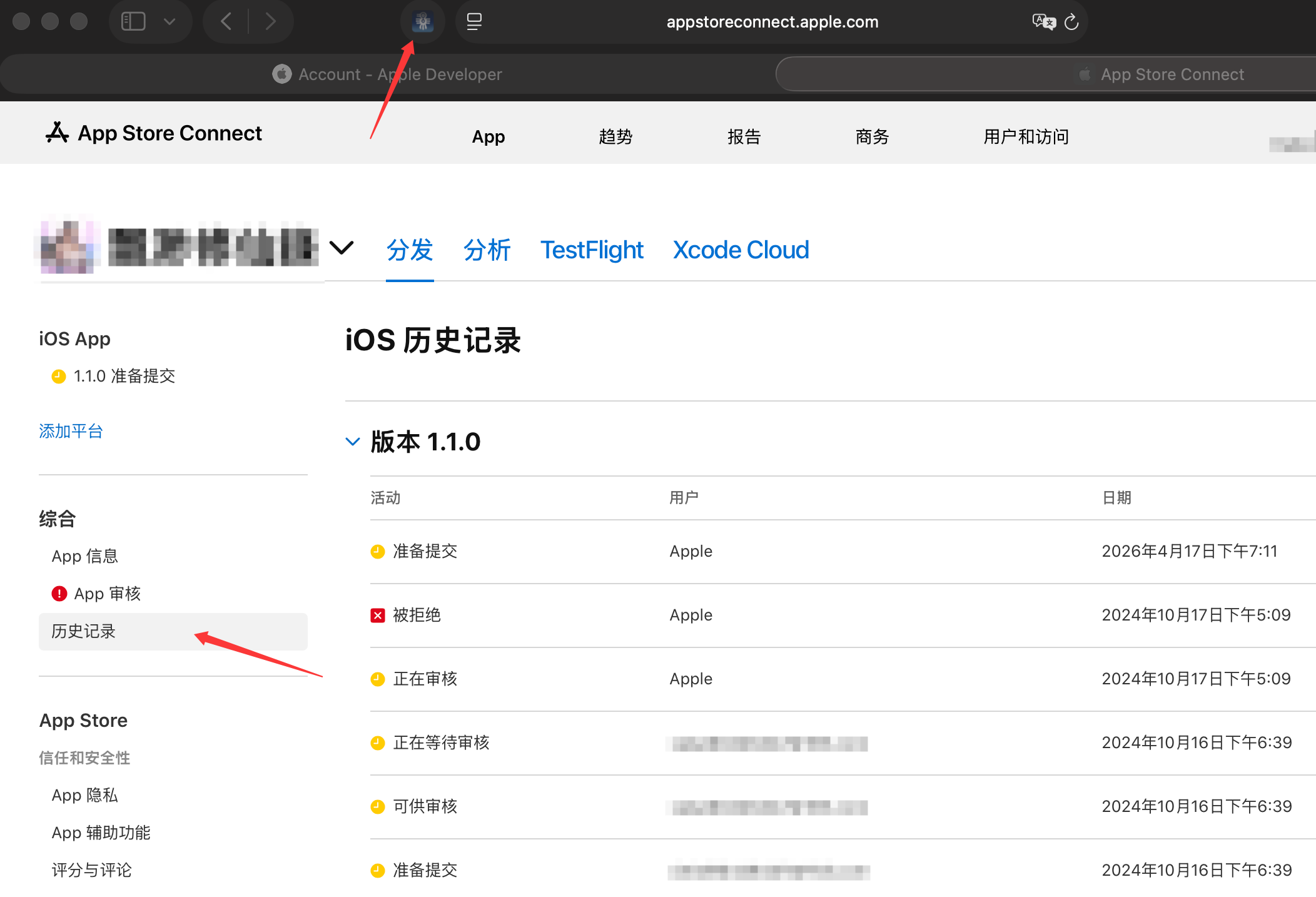Click the 可供审核 activity text

(425, 806)
